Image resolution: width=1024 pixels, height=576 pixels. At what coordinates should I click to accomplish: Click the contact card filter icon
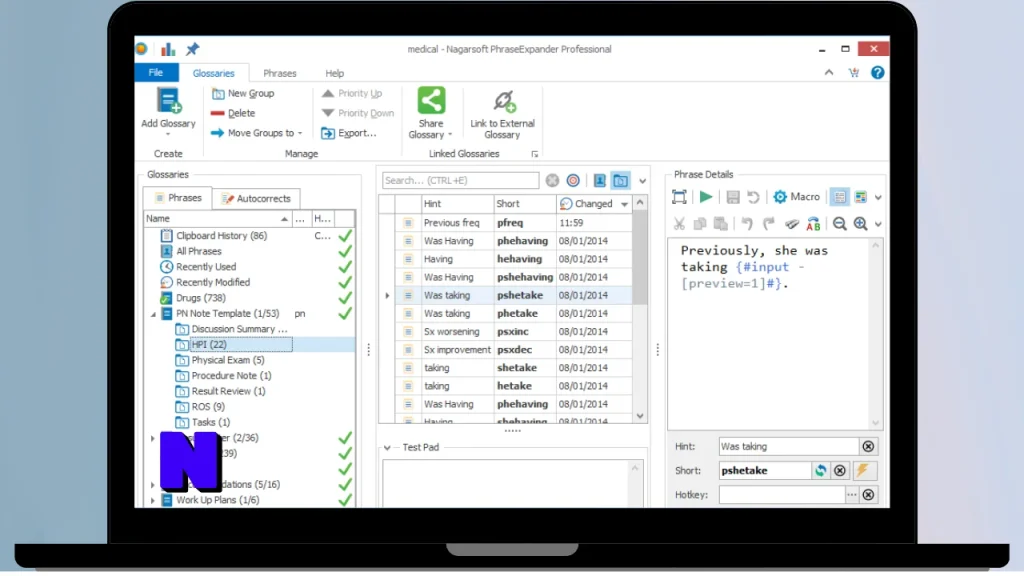click(x=600, y=181)
